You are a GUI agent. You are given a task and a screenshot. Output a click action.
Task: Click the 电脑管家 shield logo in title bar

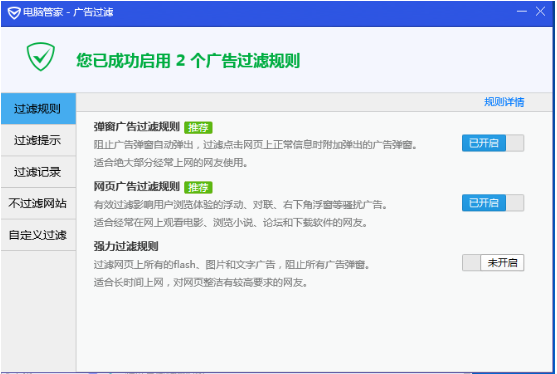[x=14, y=12]
